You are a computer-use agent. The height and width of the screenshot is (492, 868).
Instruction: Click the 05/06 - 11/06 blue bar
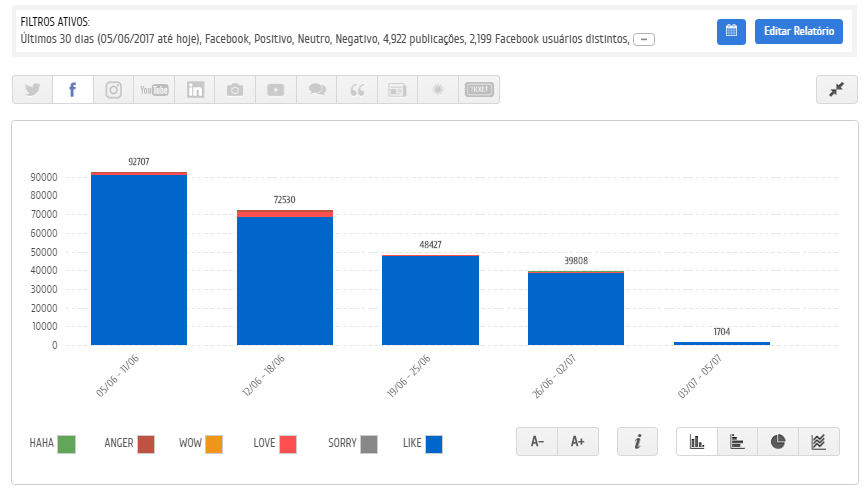(x=139, y=260)
